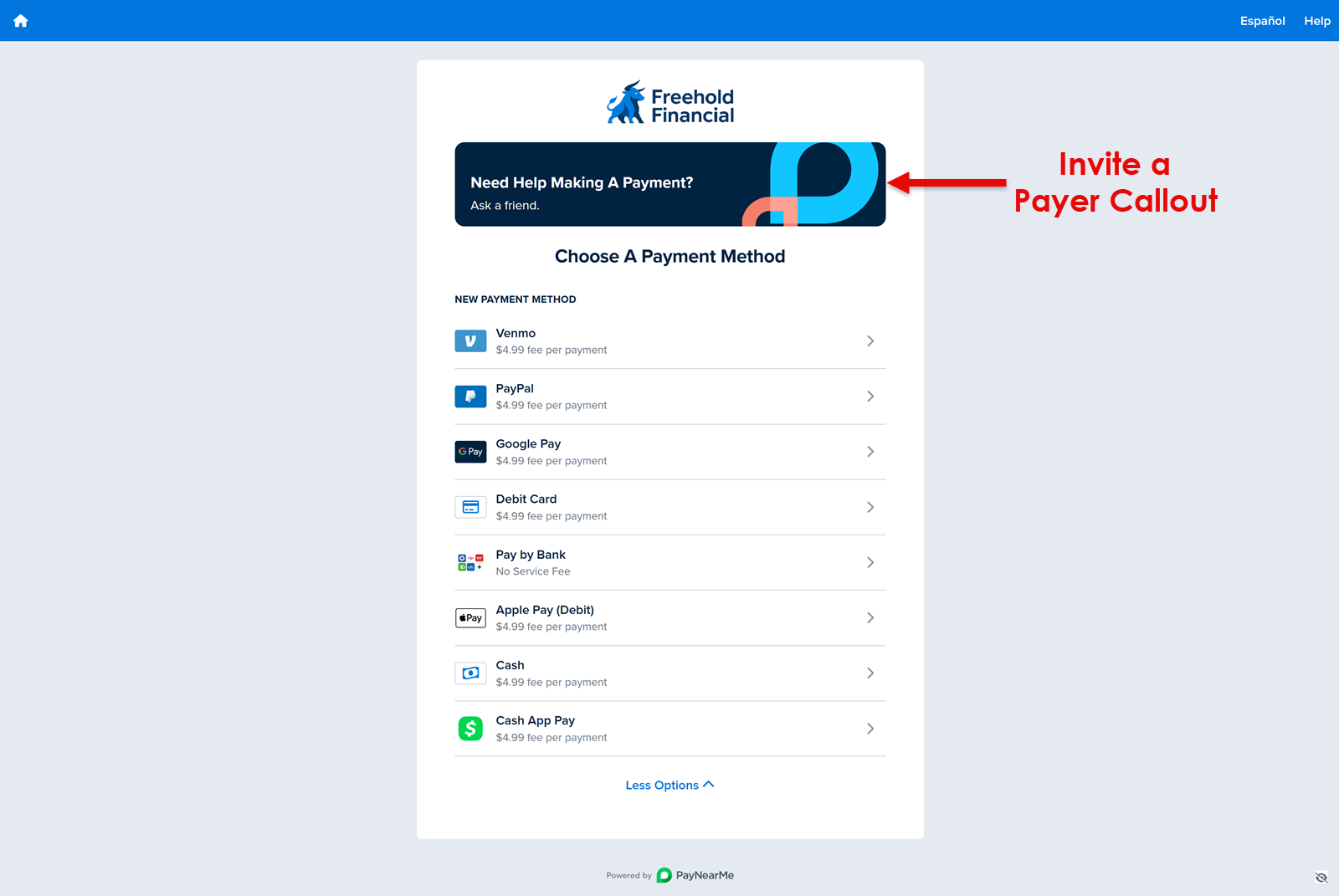Open Venmo row chevron arrow

point(870,341)
